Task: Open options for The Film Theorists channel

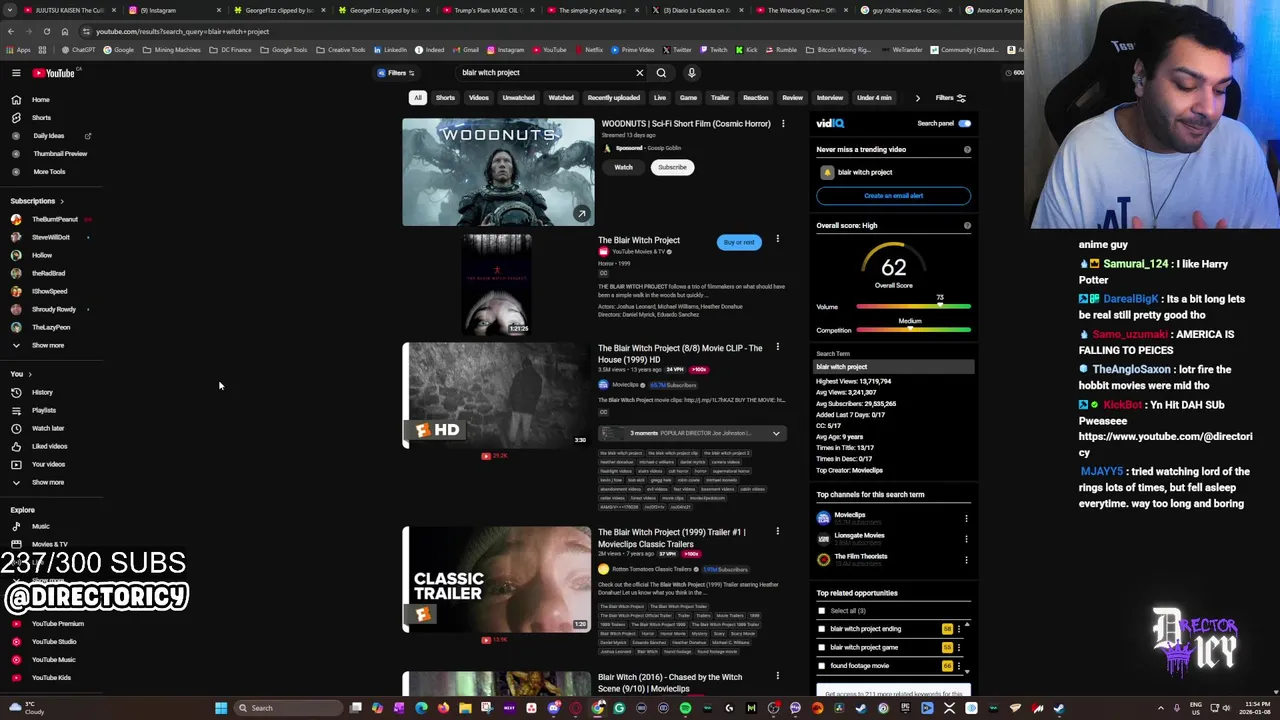Action: pos(966,559)
